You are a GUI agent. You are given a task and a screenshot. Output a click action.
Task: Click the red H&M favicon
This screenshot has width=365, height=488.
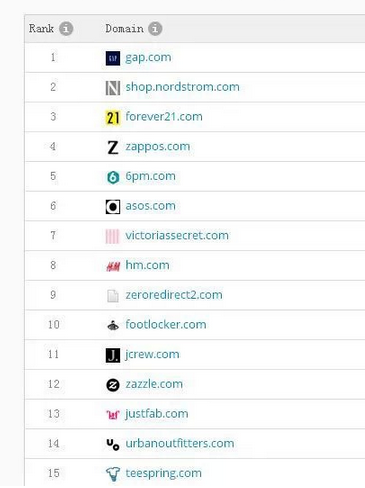pos(113,266)
